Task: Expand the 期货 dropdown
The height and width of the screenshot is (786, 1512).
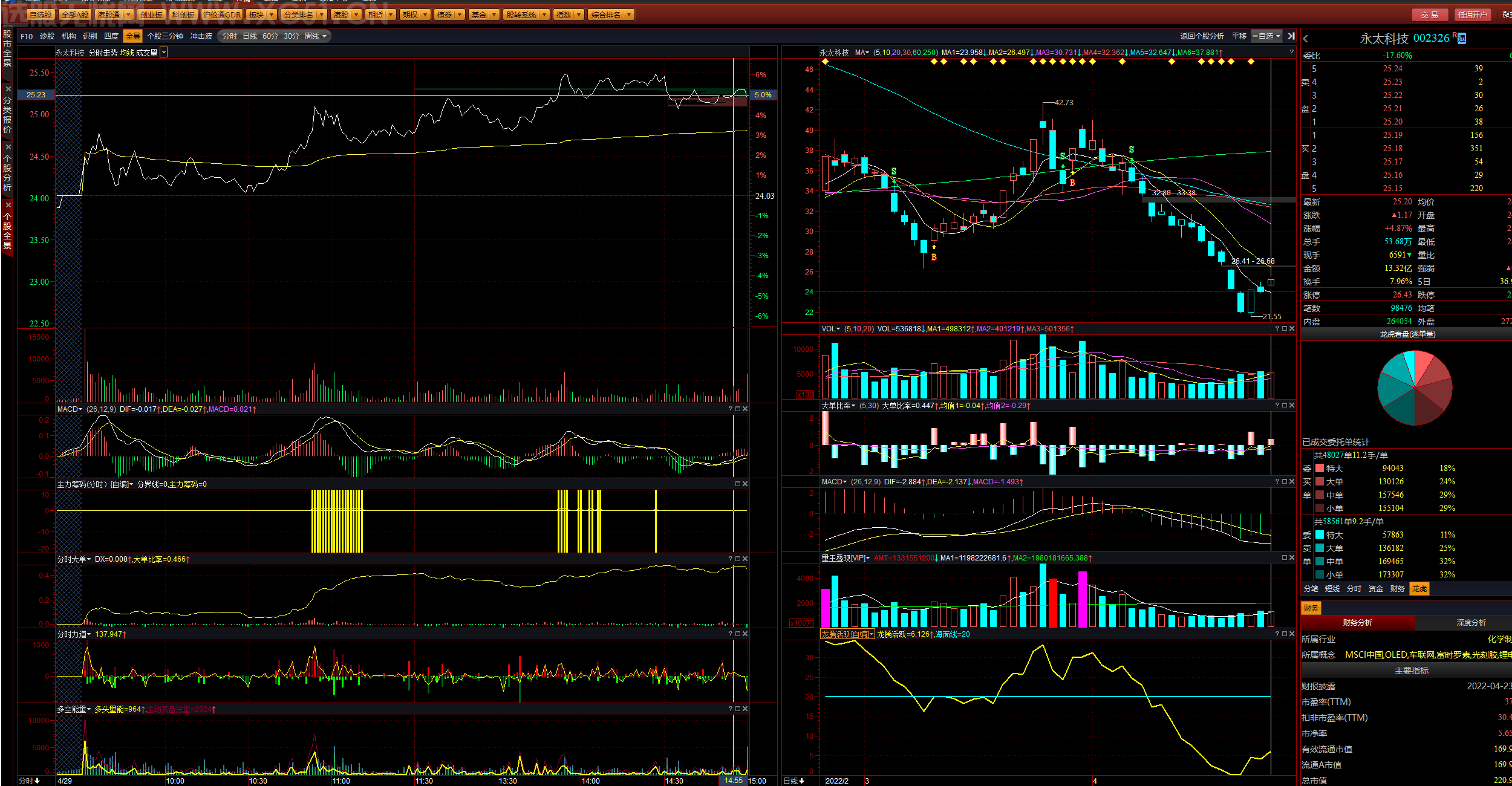Action: tap(391, 15)
